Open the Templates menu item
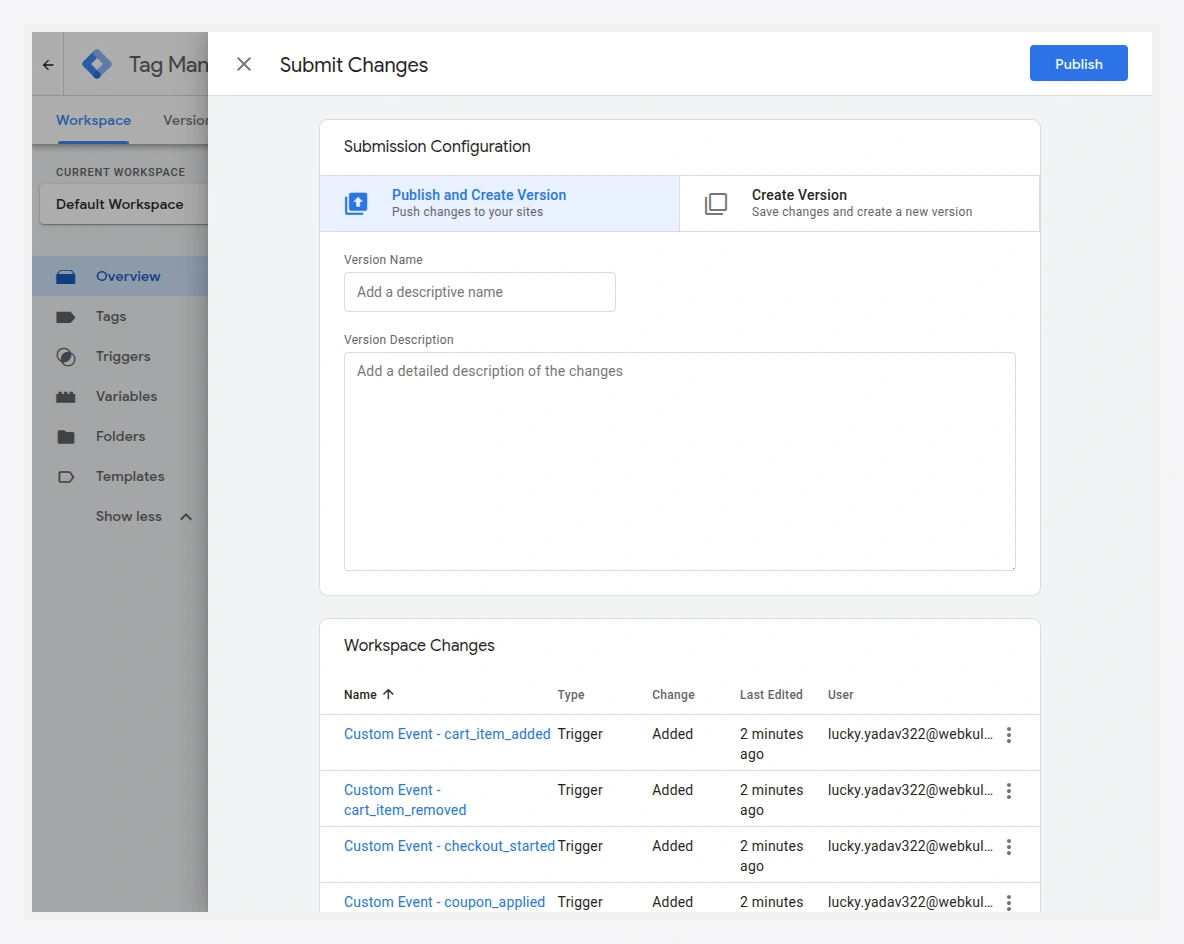The height and width of the screenshot is (944, 1184). click(x=120, y=477)
